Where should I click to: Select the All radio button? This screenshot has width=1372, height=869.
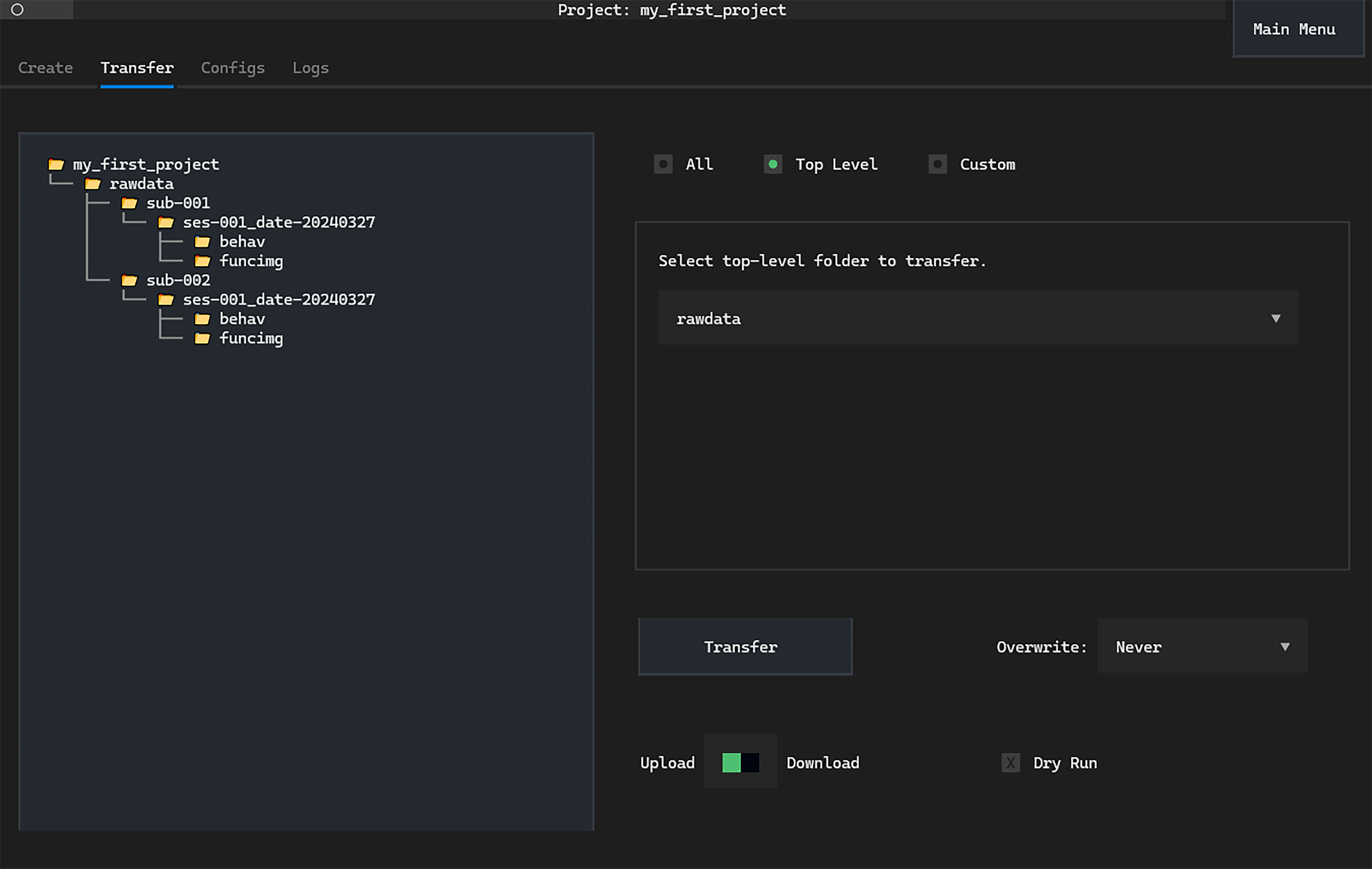pyautogui.click(x=663, y=165)
